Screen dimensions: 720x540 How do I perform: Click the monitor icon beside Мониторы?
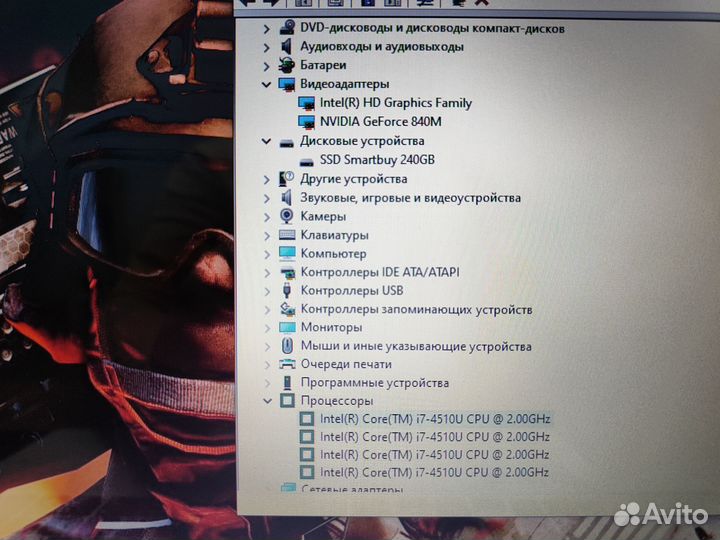287,327
